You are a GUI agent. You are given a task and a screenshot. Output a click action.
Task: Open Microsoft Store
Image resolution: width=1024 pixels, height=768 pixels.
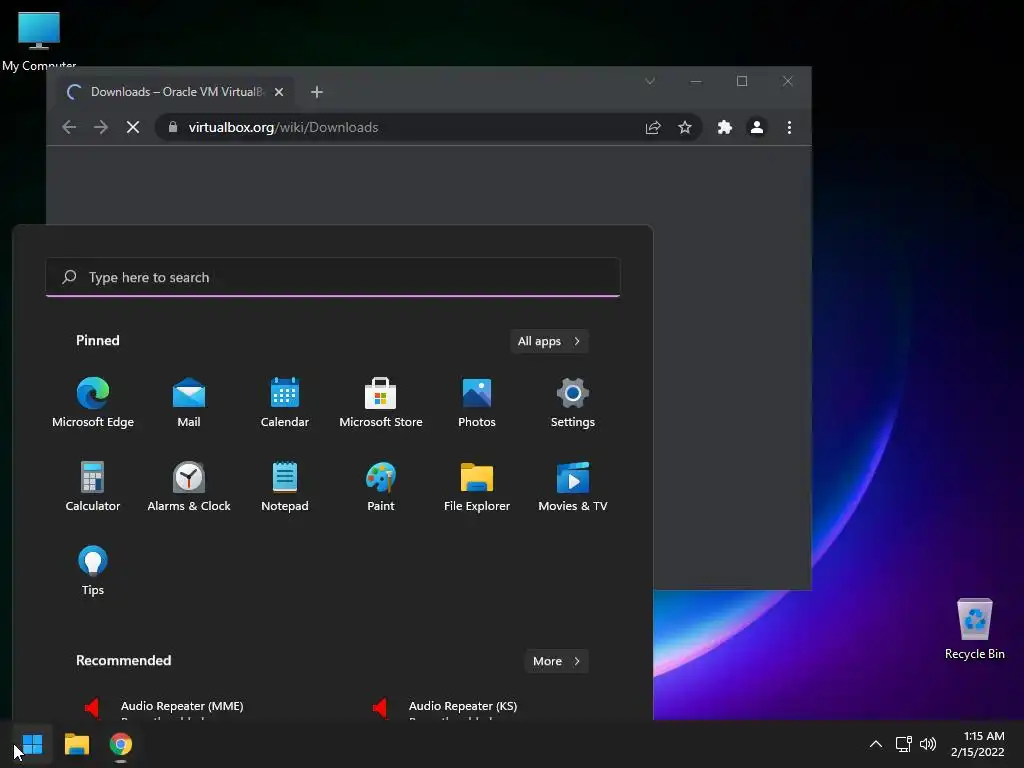[x=381, y=402]
